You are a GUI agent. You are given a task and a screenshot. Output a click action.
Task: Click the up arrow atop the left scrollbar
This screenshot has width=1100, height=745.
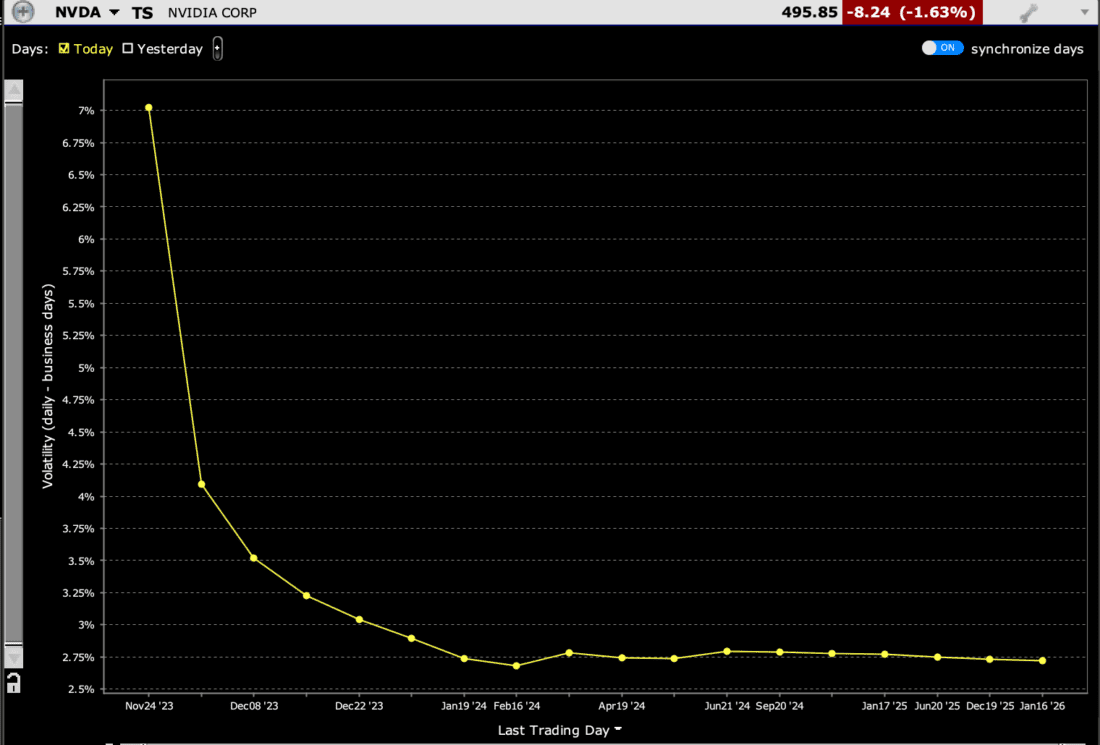[14, 89]
